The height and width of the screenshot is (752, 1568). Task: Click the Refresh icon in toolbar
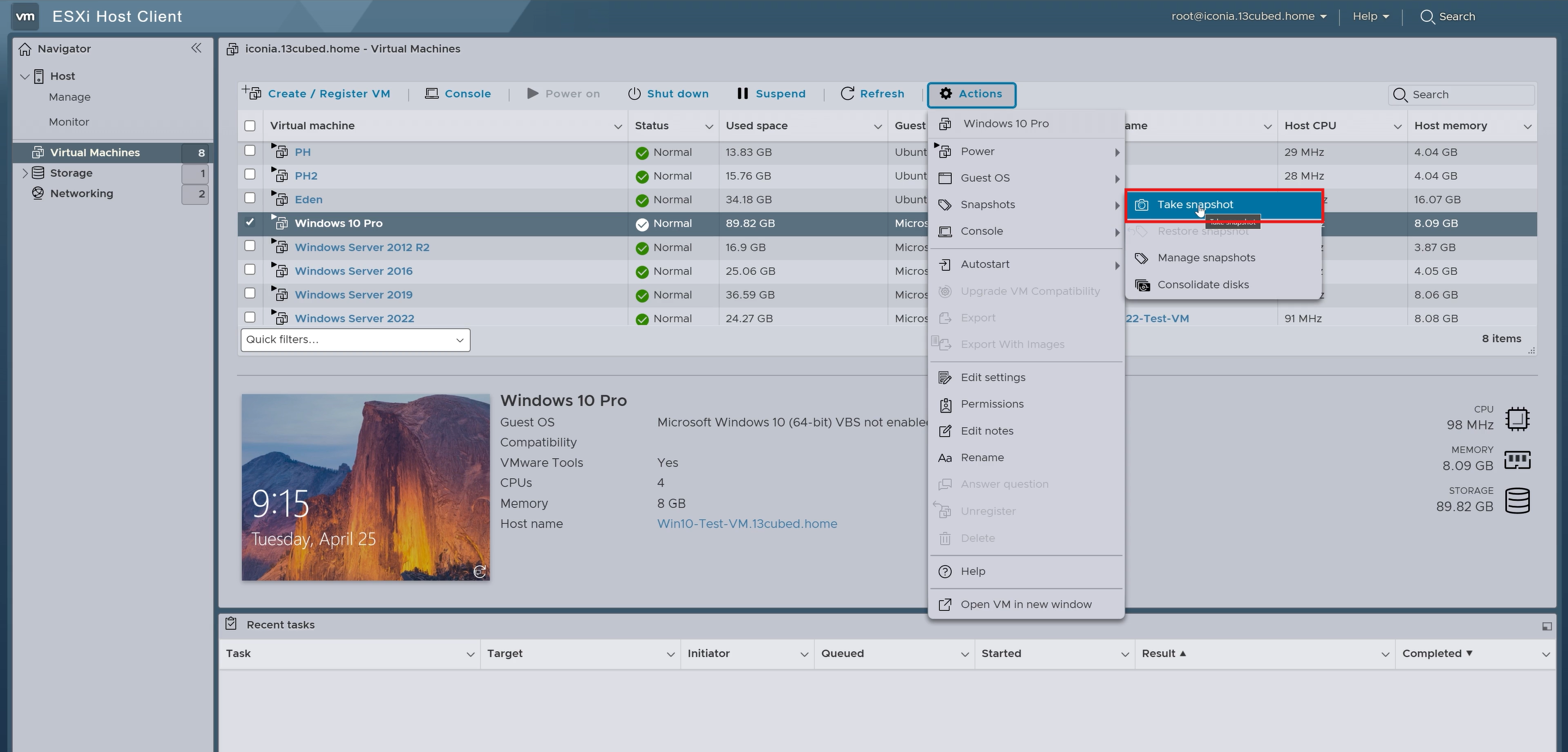tap(847, 94)
